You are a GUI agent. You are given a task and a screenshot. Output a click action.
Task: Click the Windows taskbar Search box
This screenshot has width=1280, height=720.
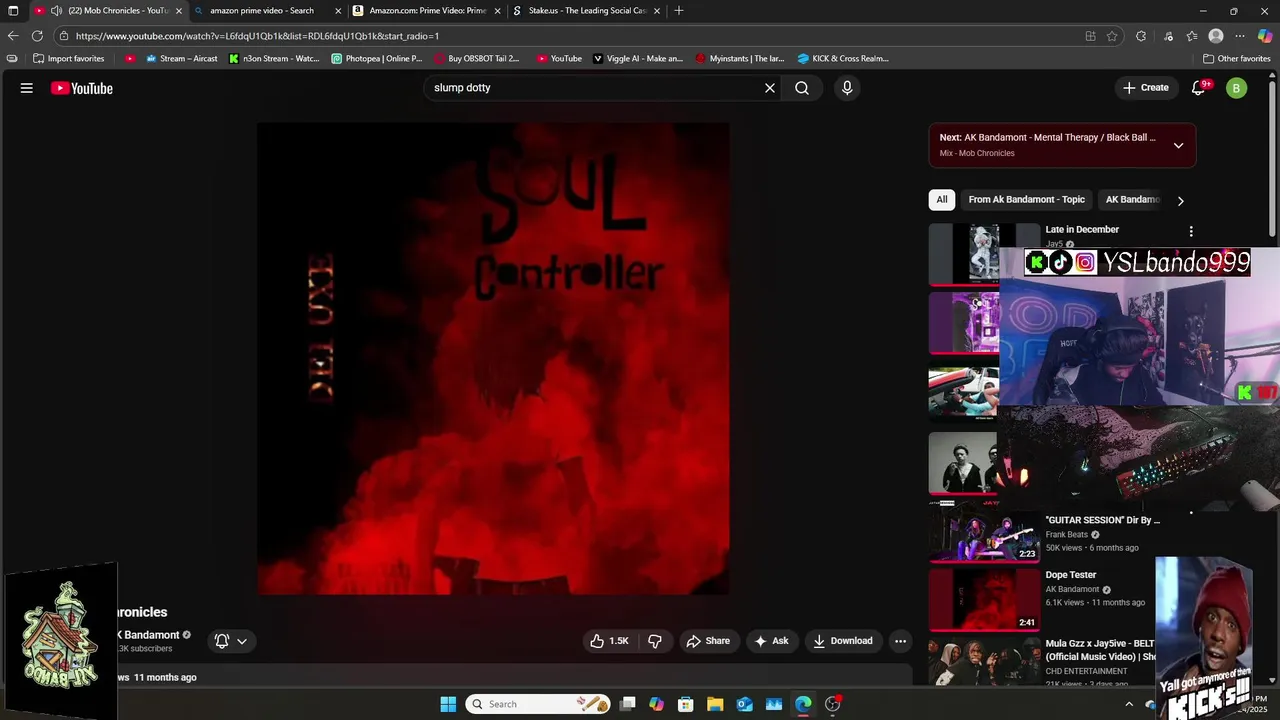(x=538, y=704)
